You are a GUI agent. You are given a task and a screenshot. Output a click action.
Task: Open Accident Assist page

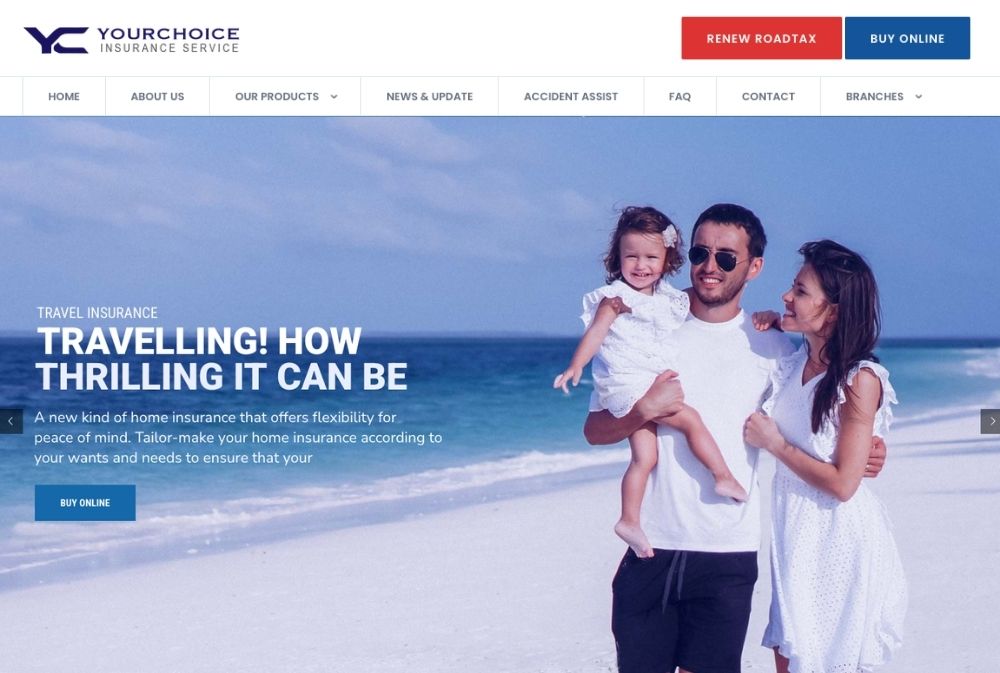[571, 96]
